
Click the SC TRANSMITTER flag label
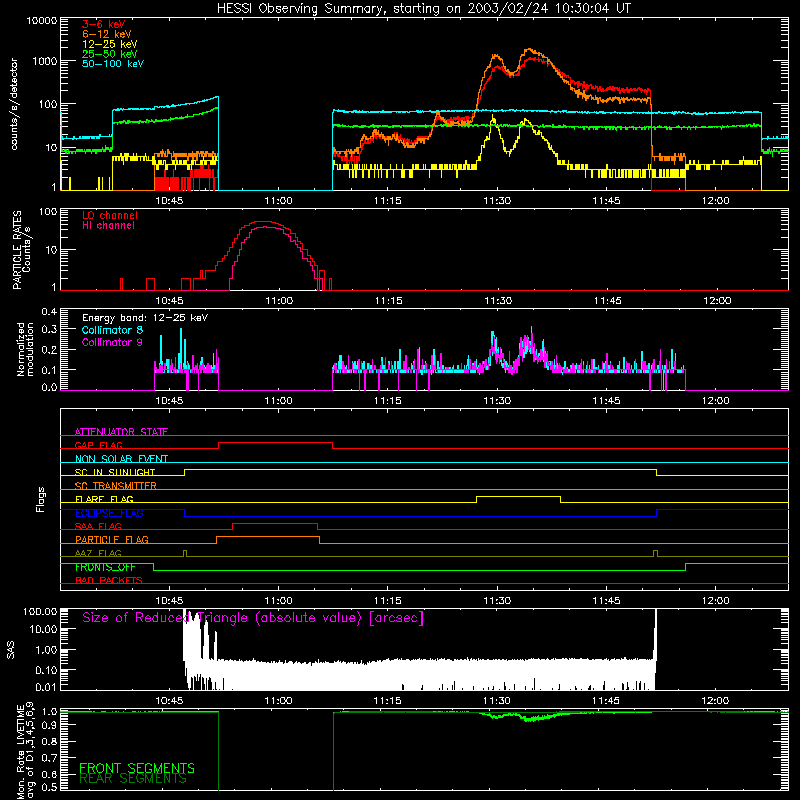[116, 485]
